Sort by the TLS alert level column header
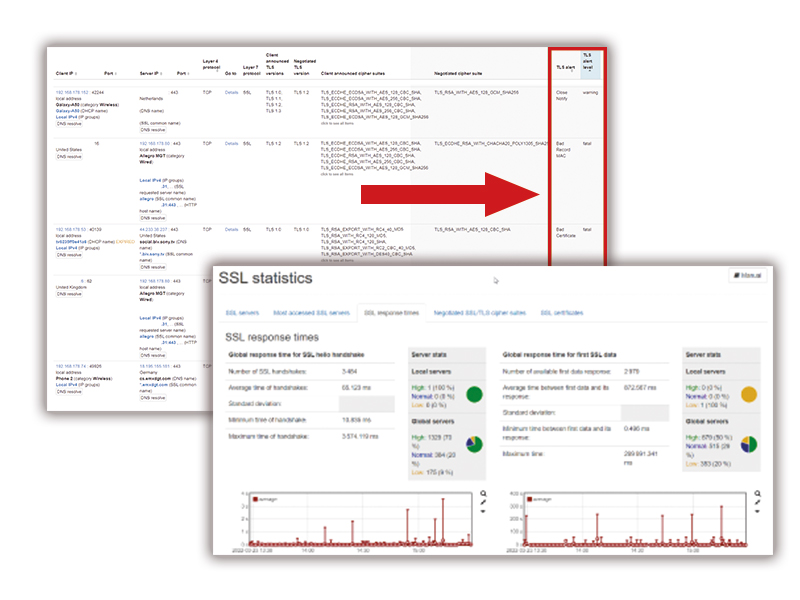Screen dimensions: 800x600 (589, 64)
